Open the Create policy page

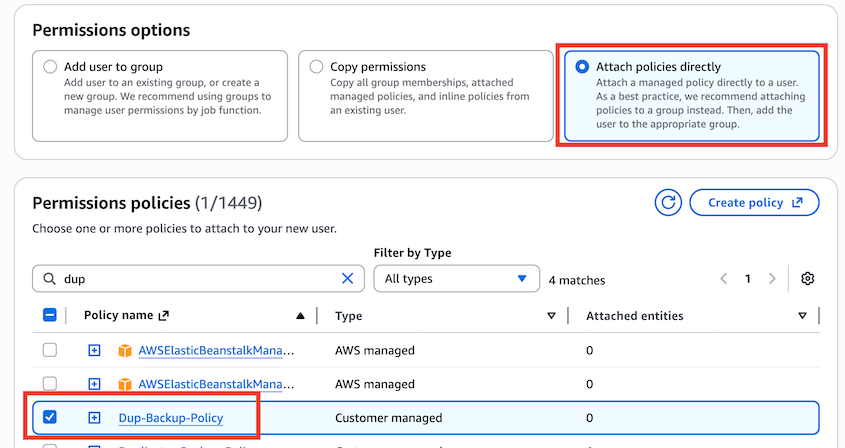tap(754, 203)
